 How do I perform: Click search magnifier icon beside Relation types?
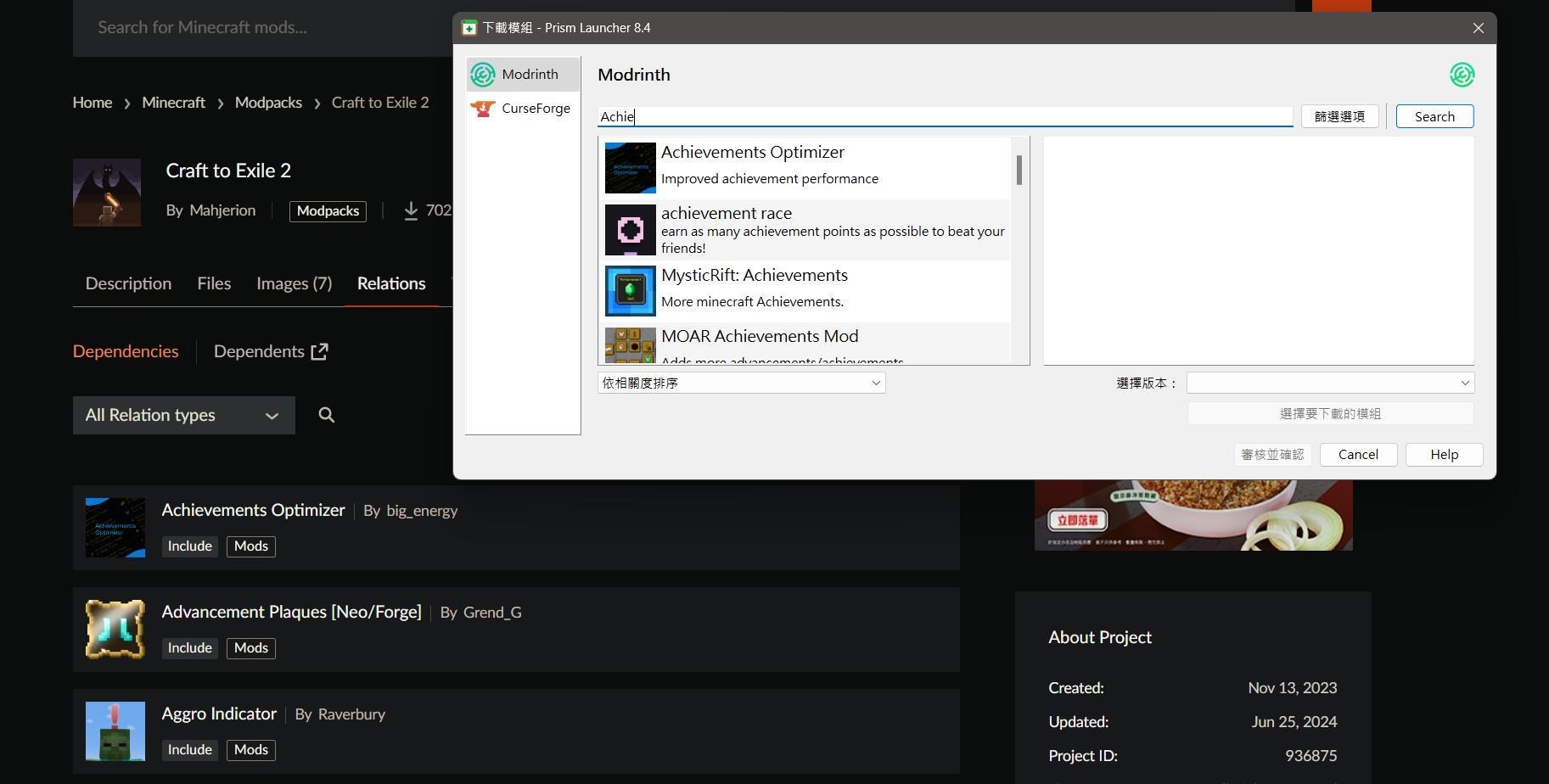click(326, 415)
